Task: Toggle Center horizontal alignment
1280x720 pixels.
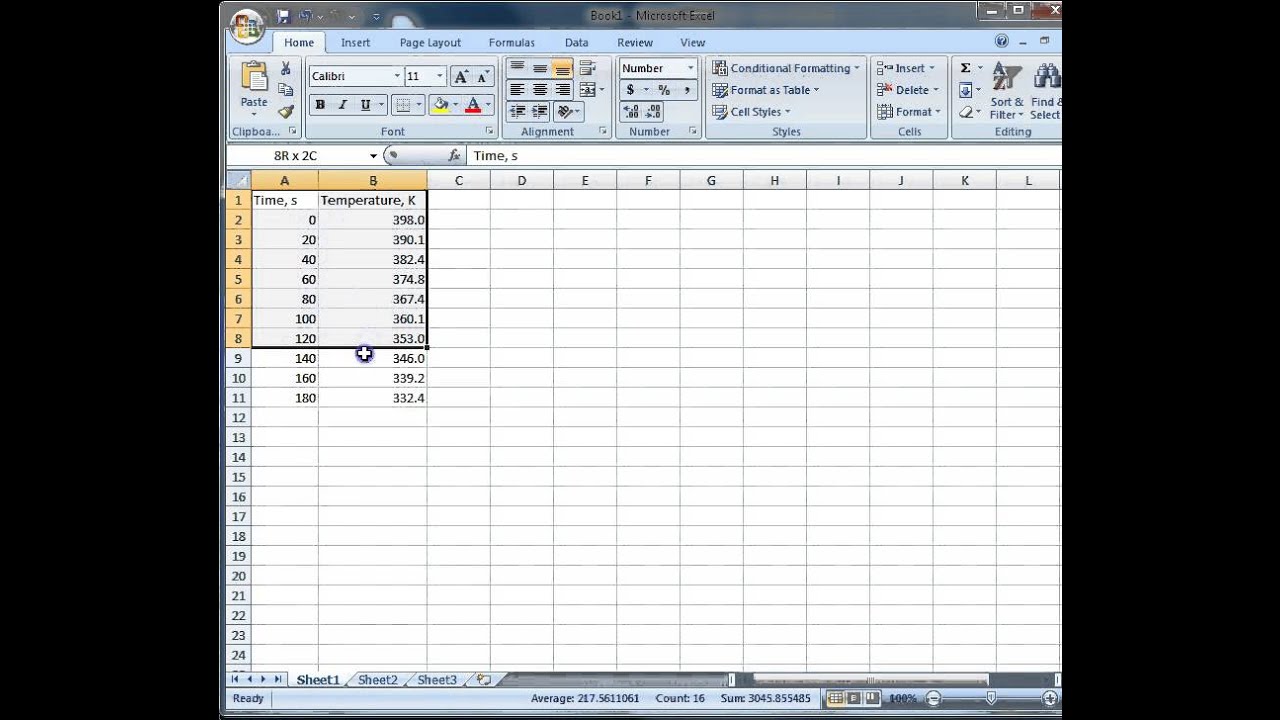Action: coord(540,90)
